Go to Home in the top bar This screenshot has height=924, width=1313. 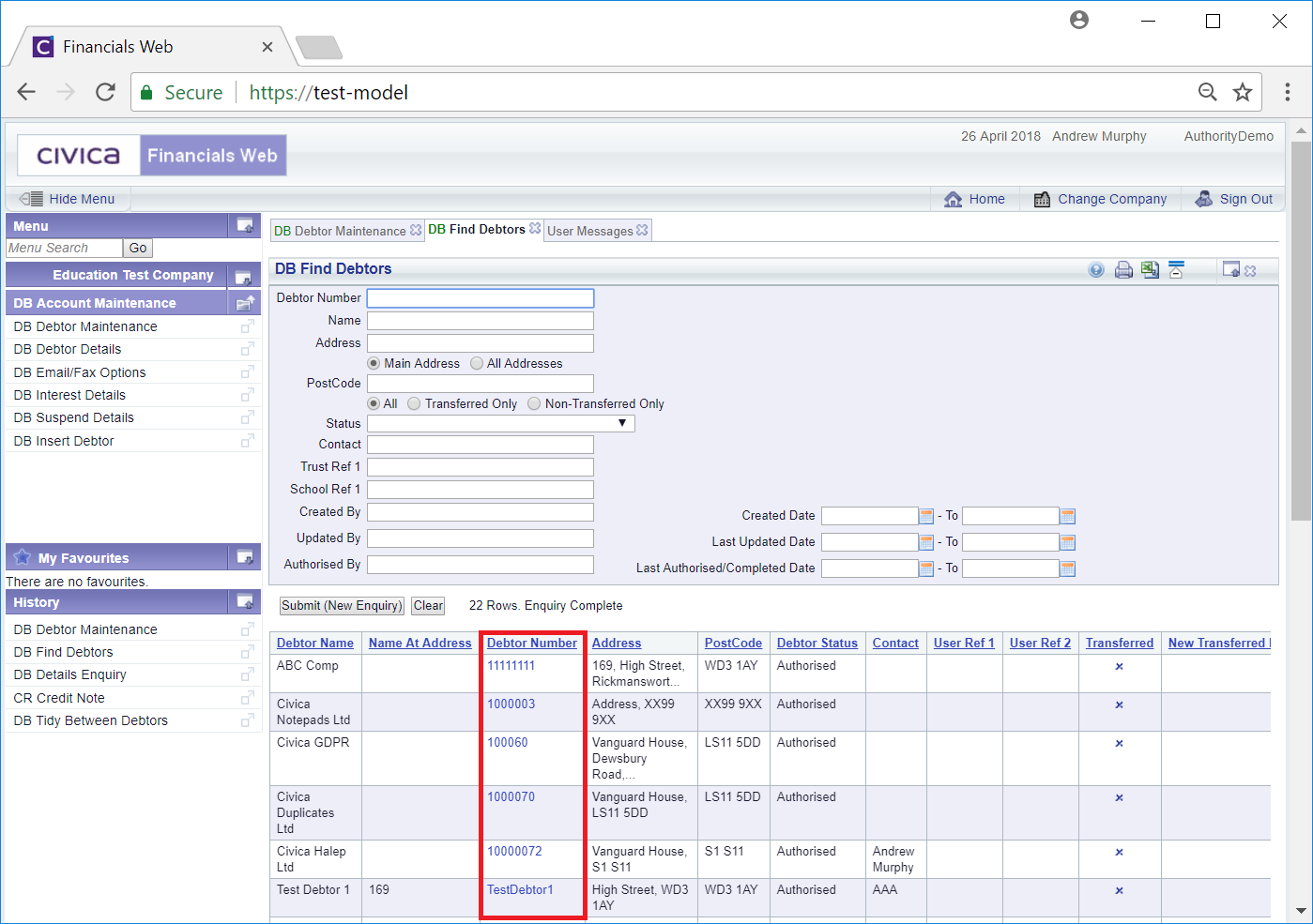[975, 199]
